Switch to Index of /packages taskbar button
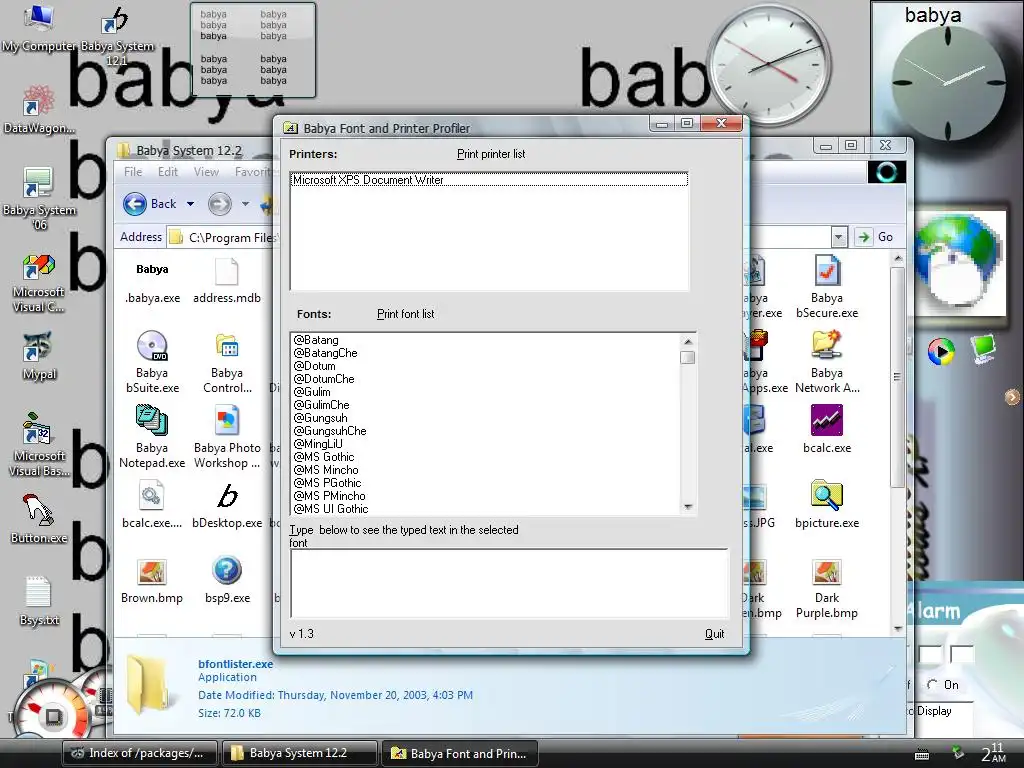Viewport: 1024px width, 768px height. (140, 753)
